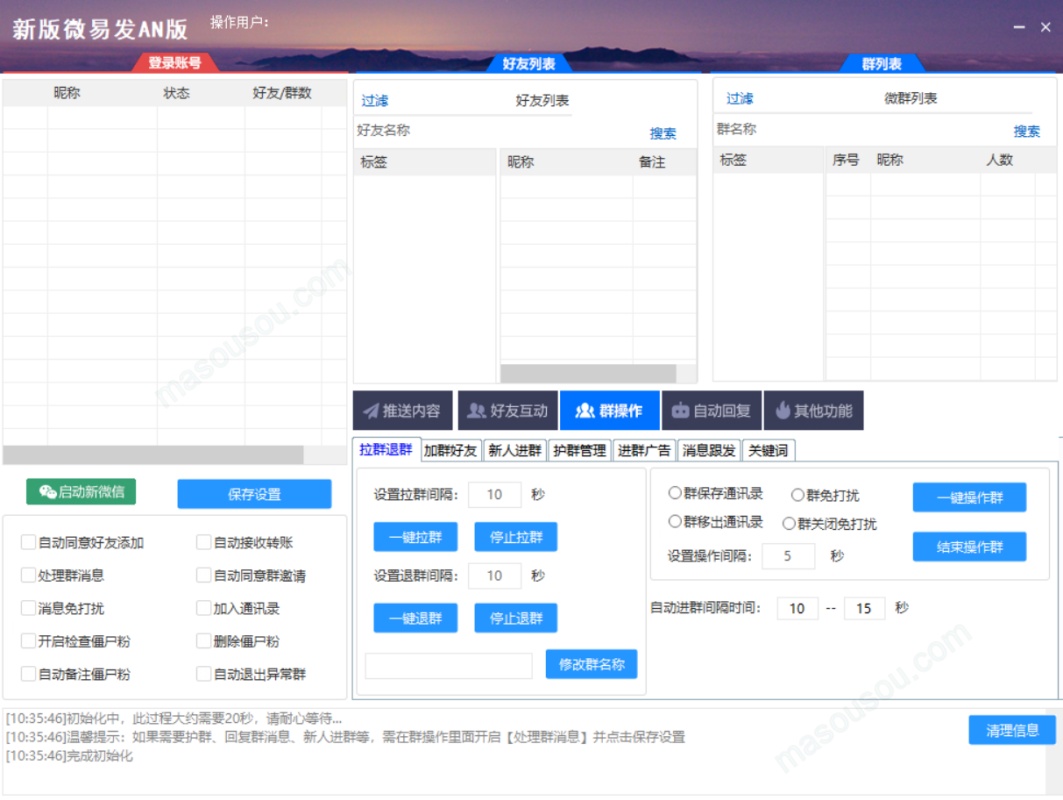Click the 启动新微信 button

[81, 492]
